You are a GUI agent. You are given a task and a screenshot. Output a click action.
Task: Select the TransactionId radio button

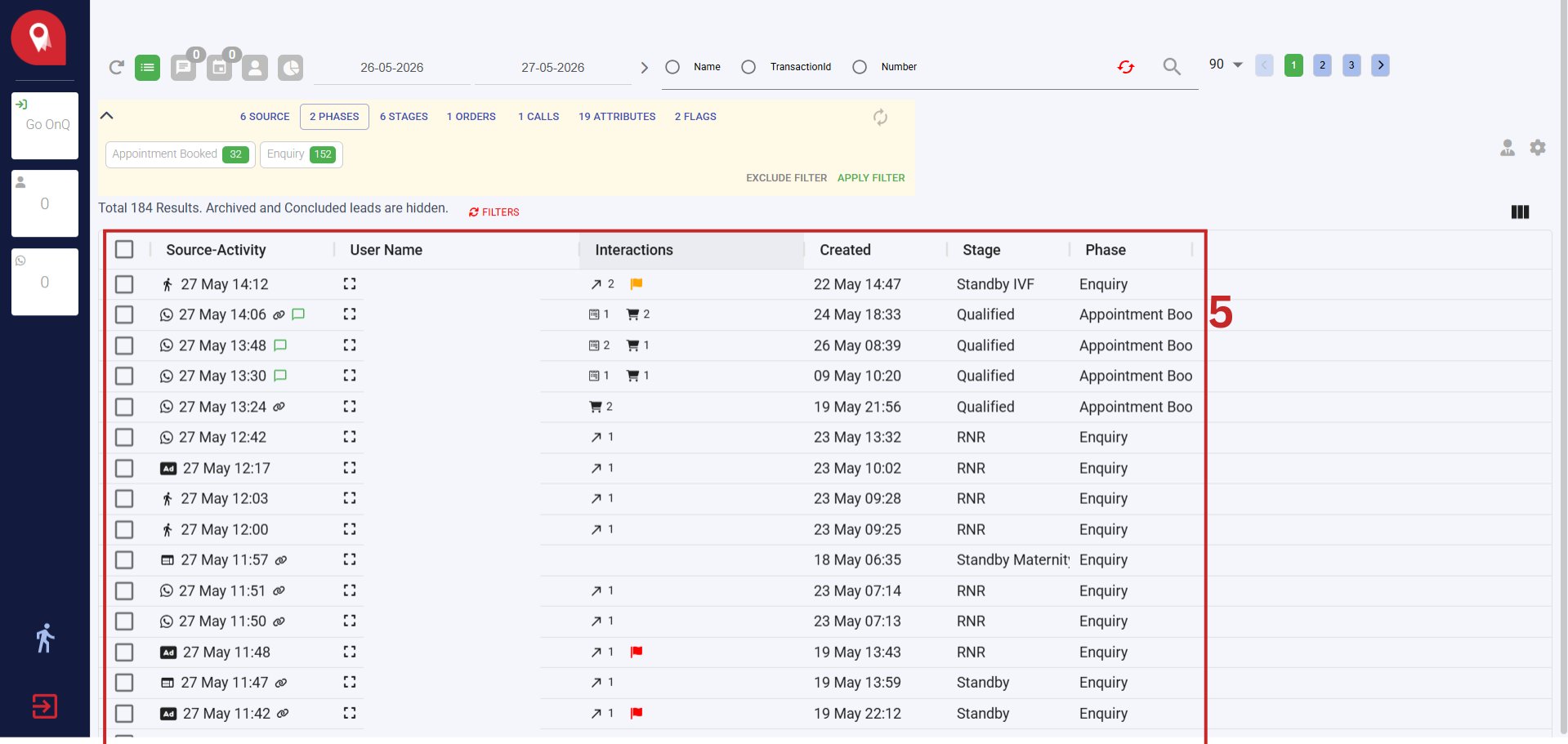tap(748, 67)
